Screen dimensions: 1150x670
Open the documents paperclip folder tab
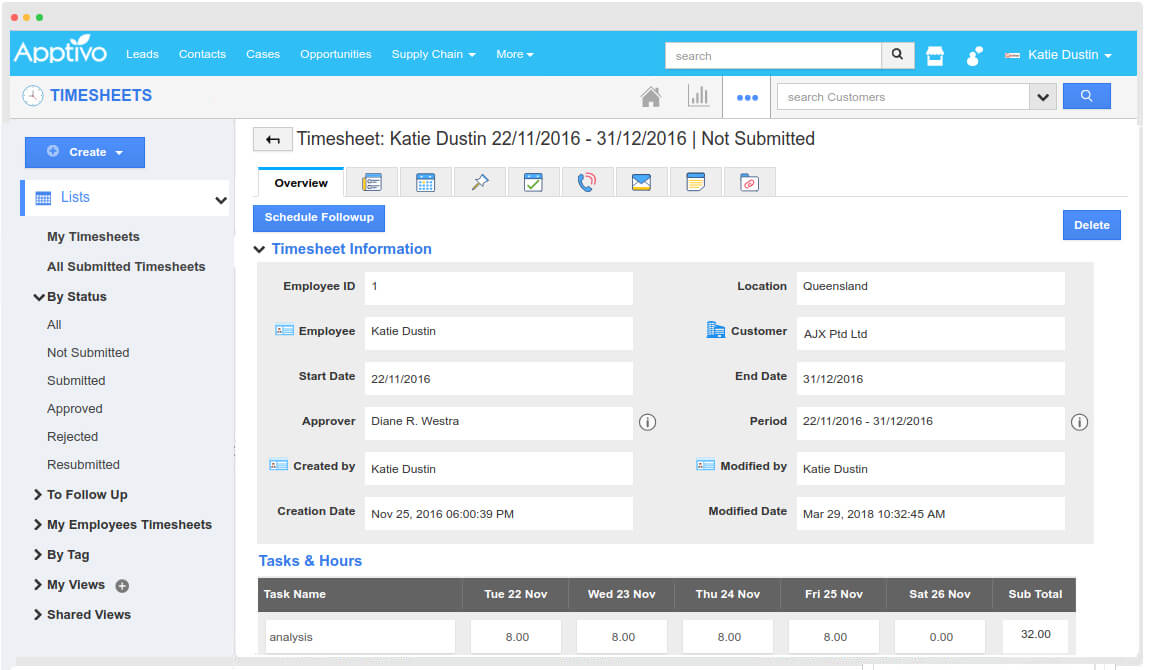[x=749, y=182]
